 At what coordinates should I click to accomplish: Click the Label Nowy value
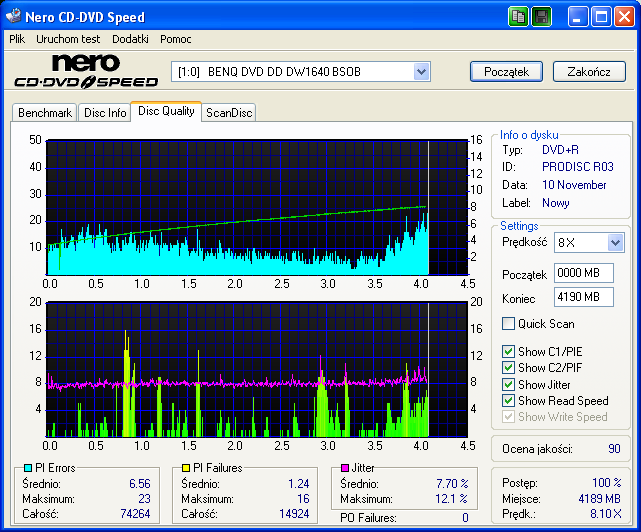pyautogui.click(x=556, y=203)
